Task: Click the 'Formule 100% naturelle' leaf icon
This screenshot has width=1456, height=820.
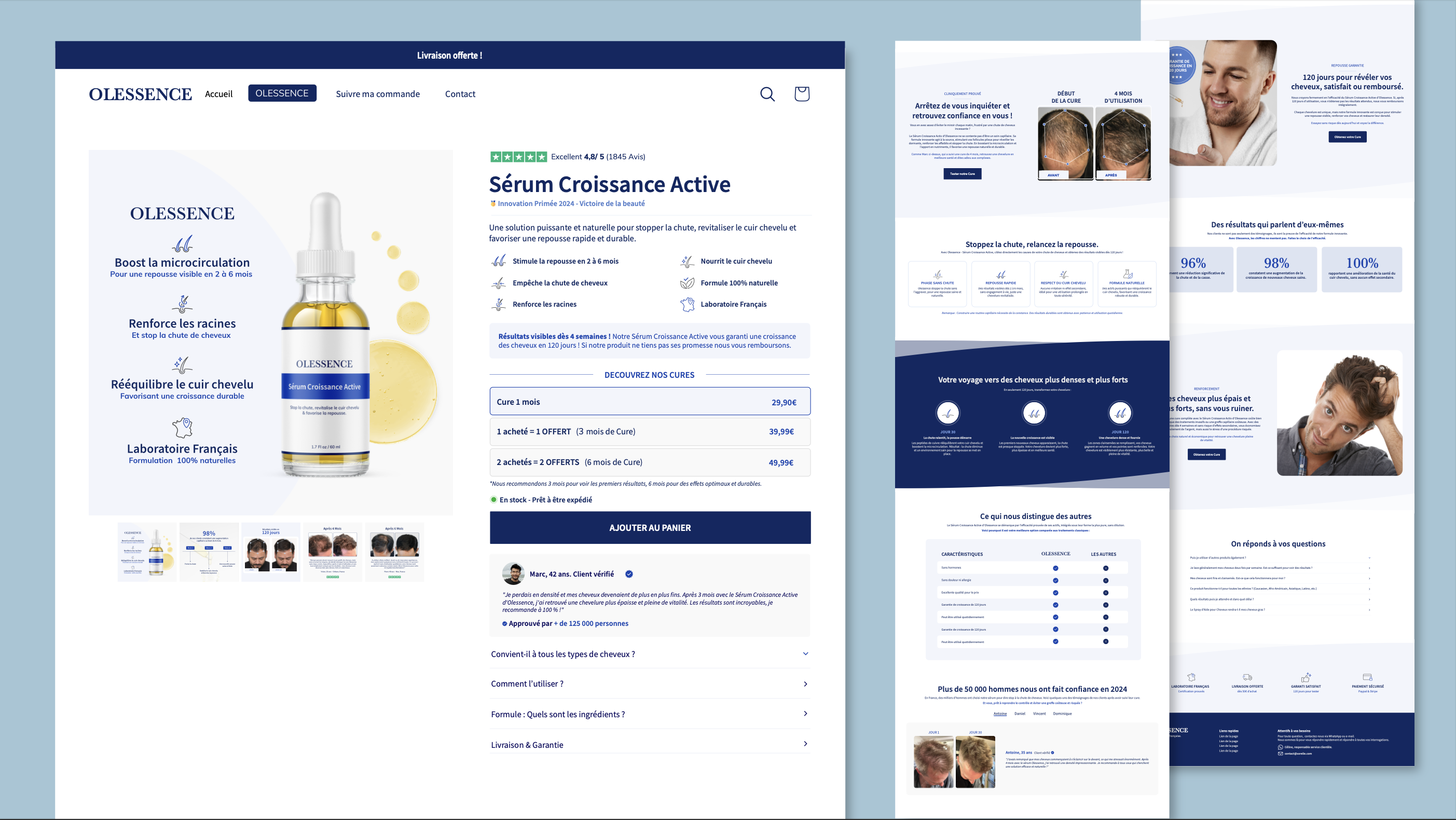Action: (688, 283)
